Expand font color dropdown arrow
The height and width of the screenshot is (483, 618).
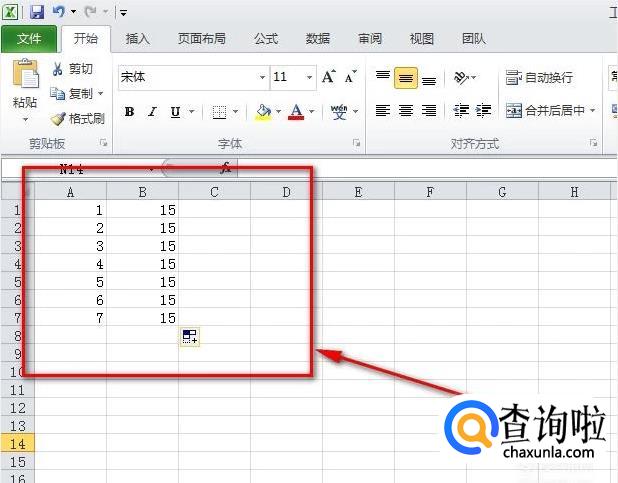[x=311, y=112]
